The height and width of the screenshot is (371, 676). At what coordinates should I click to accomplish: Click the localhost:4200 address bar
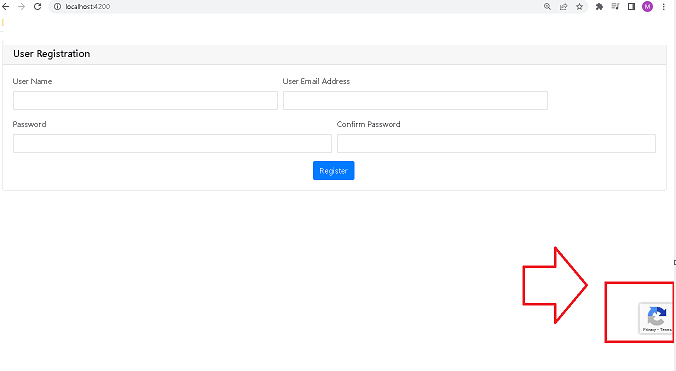coord(302,6)
